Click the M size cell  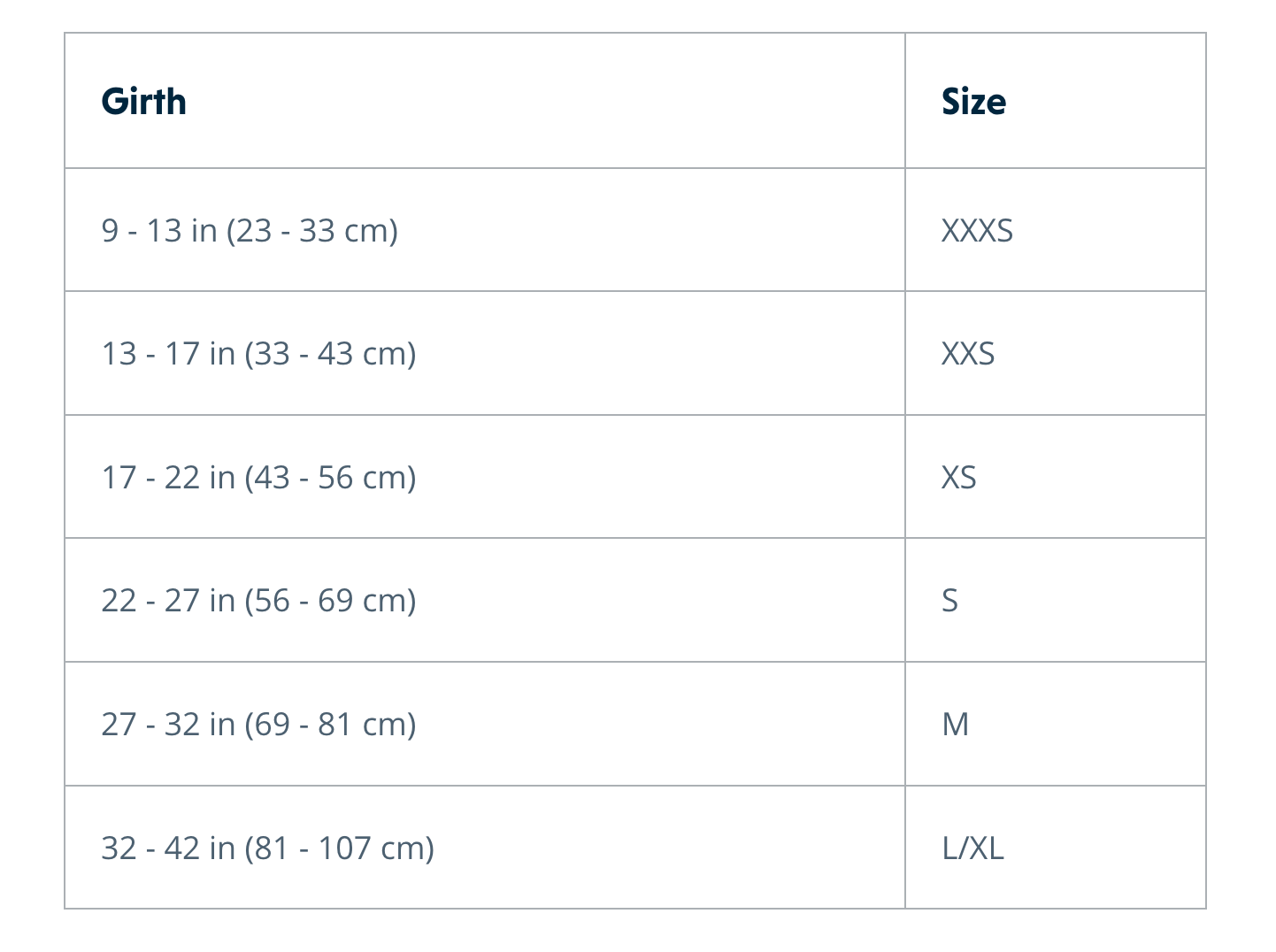tap(956, 725)
